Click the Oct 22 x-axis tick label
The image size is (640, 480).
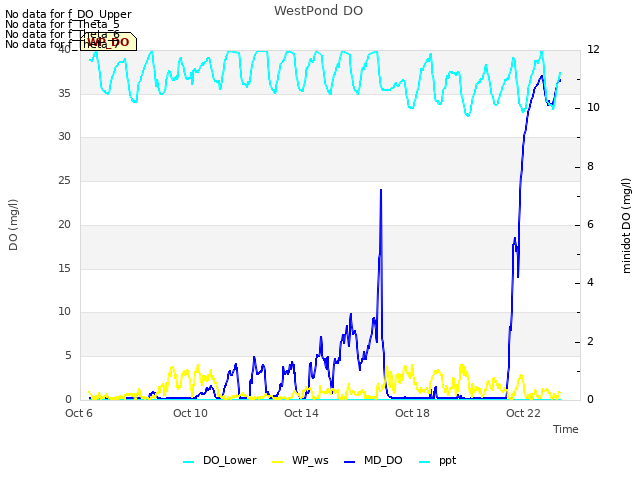[x=523, y=413]
